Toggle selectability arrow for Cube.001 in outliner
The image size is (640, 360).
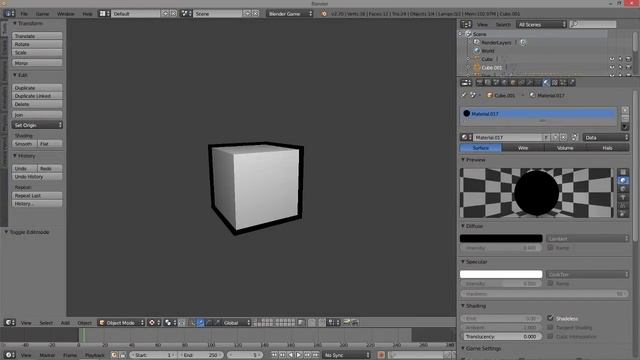pyautogui.click(x=620, y=67)
